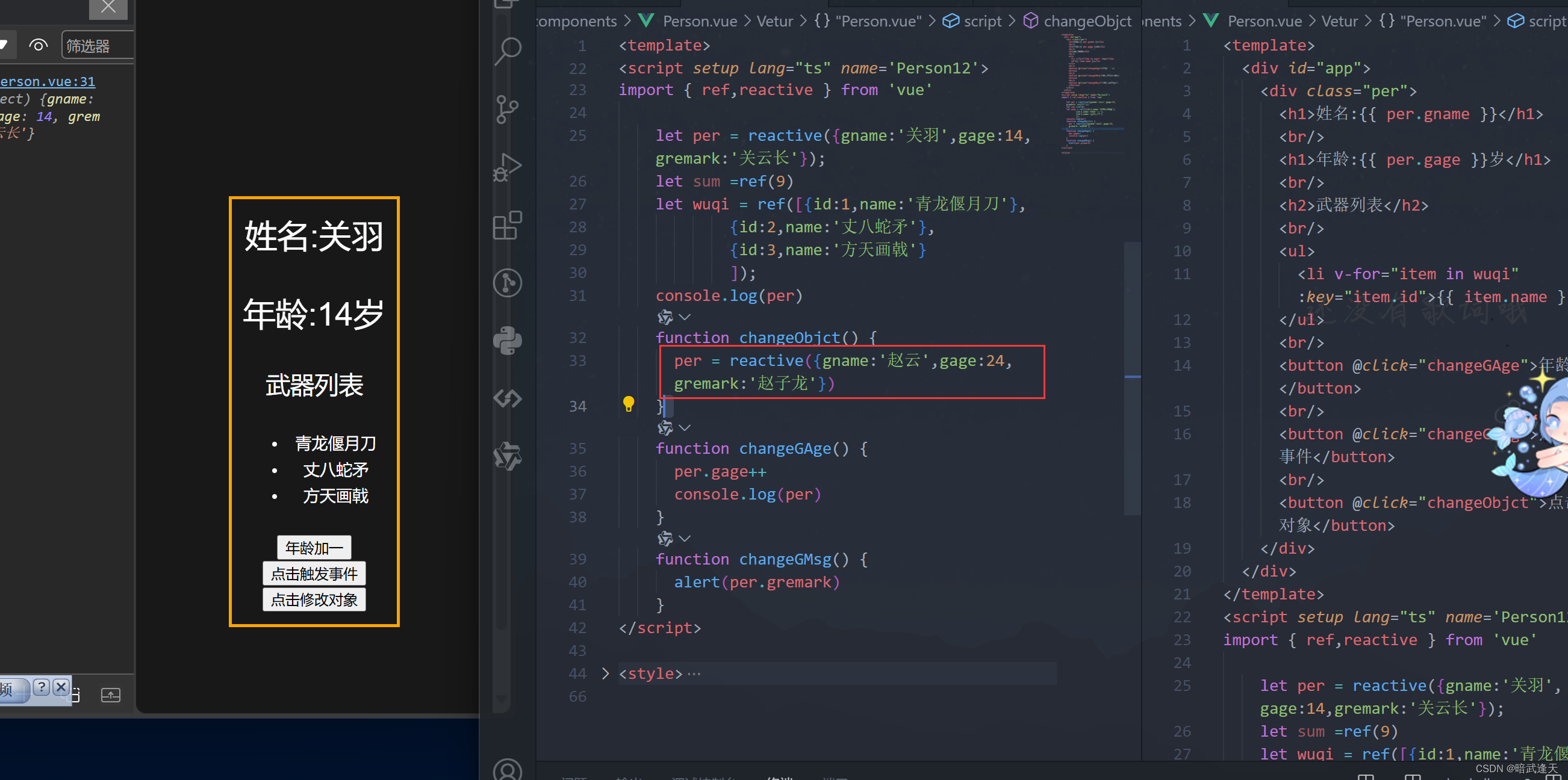Click the Vue logo icon in right editor breadcrumb

(x=1211, y=20)
